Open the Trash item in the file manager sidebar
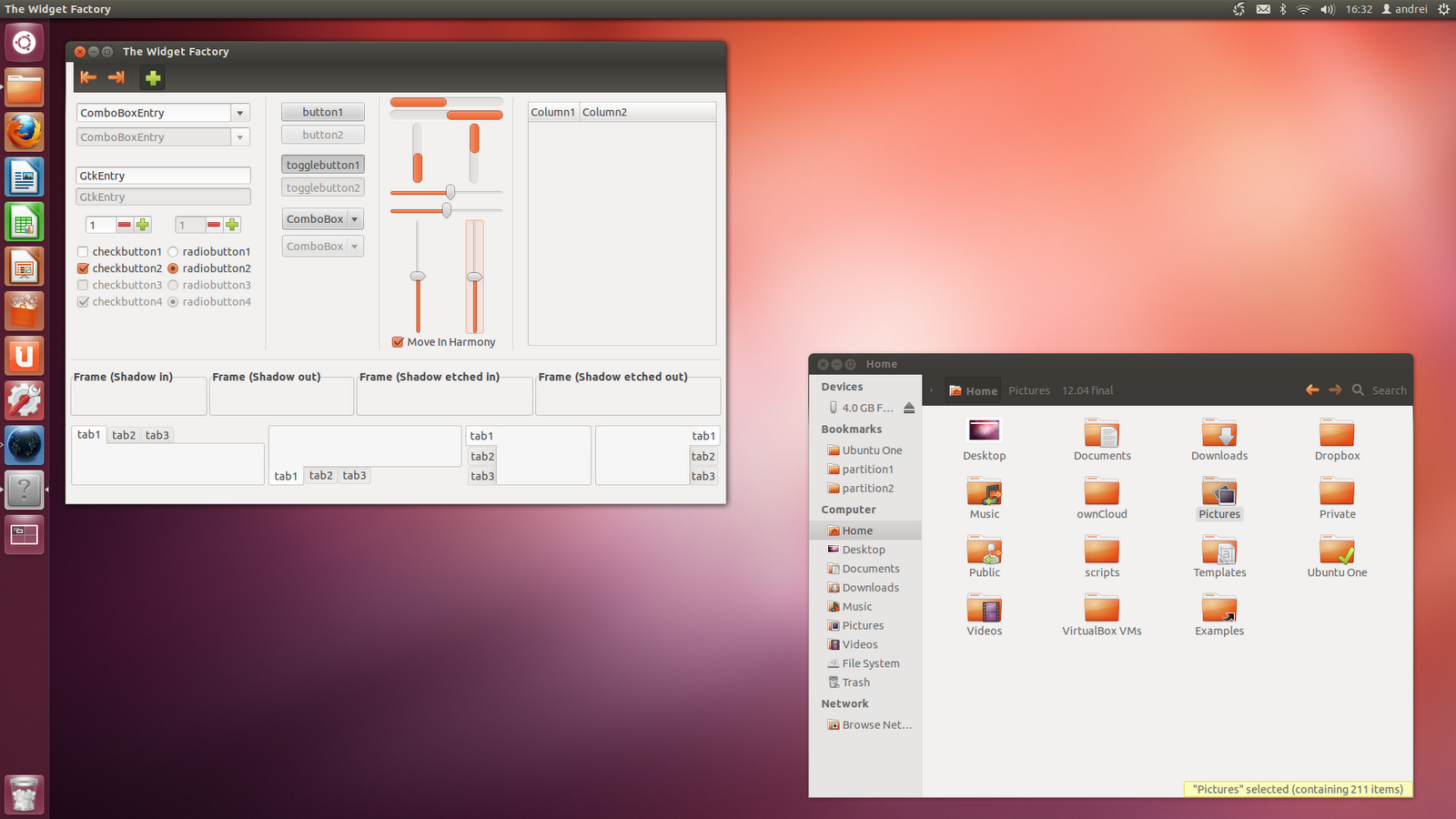 (x=855, y=682)
